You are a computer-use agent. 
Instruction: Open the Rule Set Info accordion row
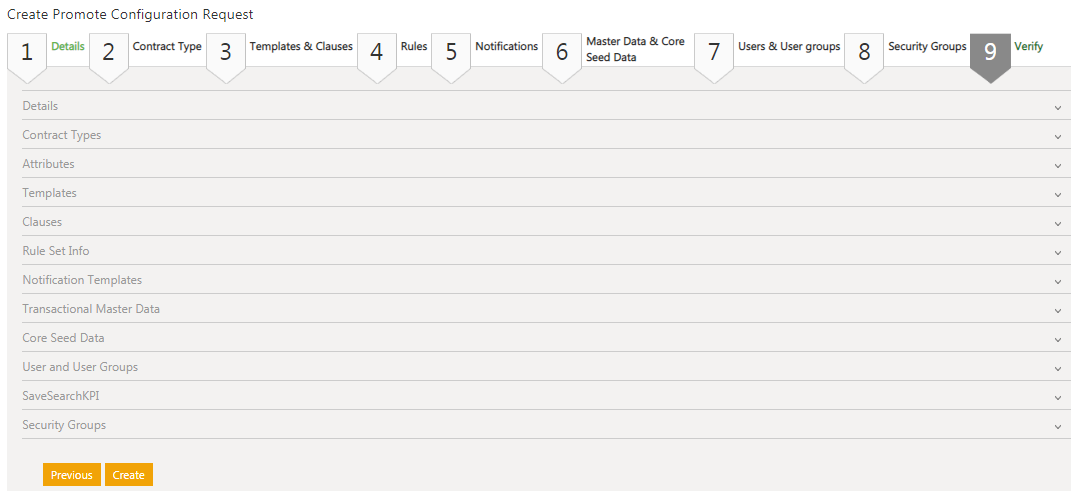click(x=56, y=251)
